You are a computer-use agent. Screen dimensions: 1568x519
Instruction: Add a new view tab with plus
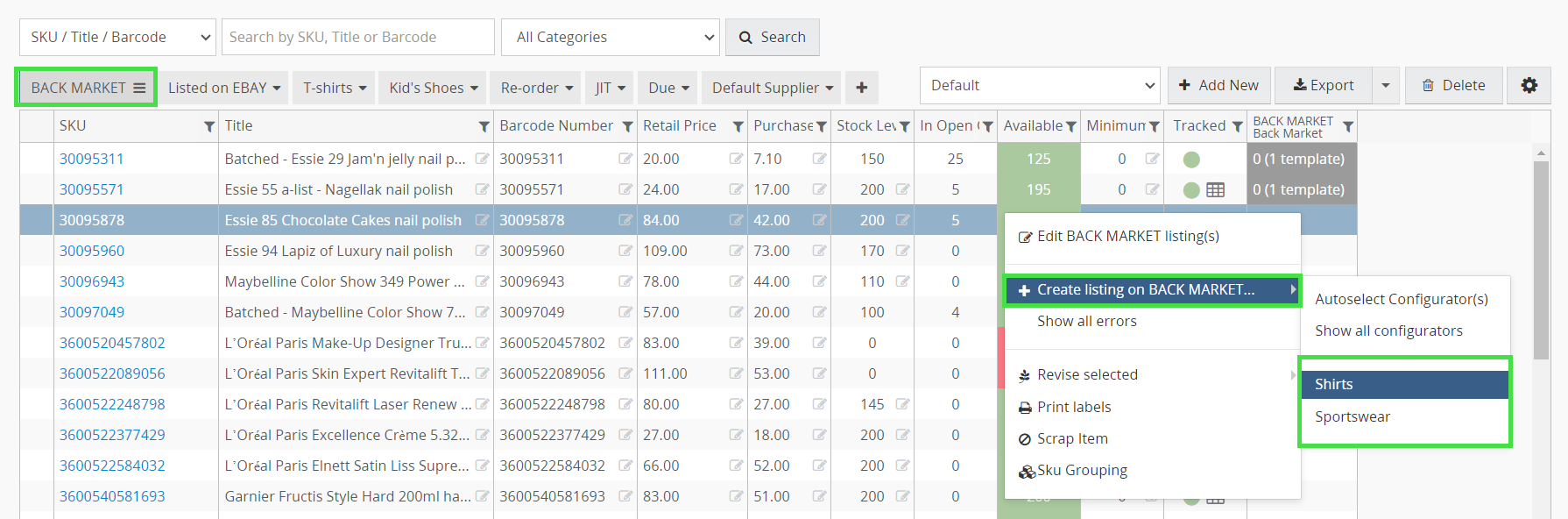(862, 88)
